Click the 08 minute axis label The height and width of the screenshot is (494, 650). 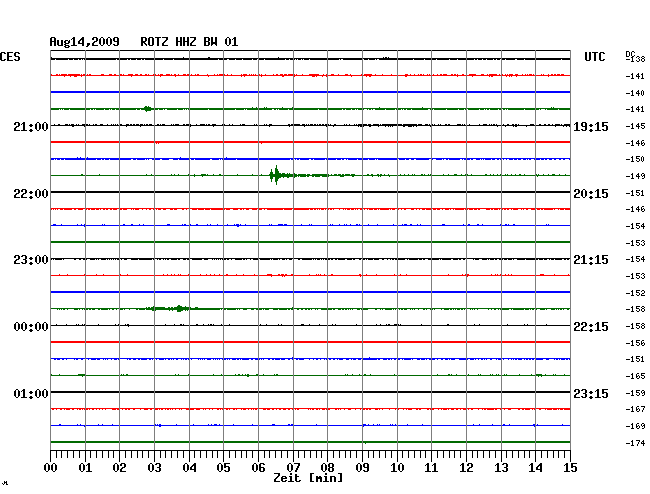[x=327, y=468]
